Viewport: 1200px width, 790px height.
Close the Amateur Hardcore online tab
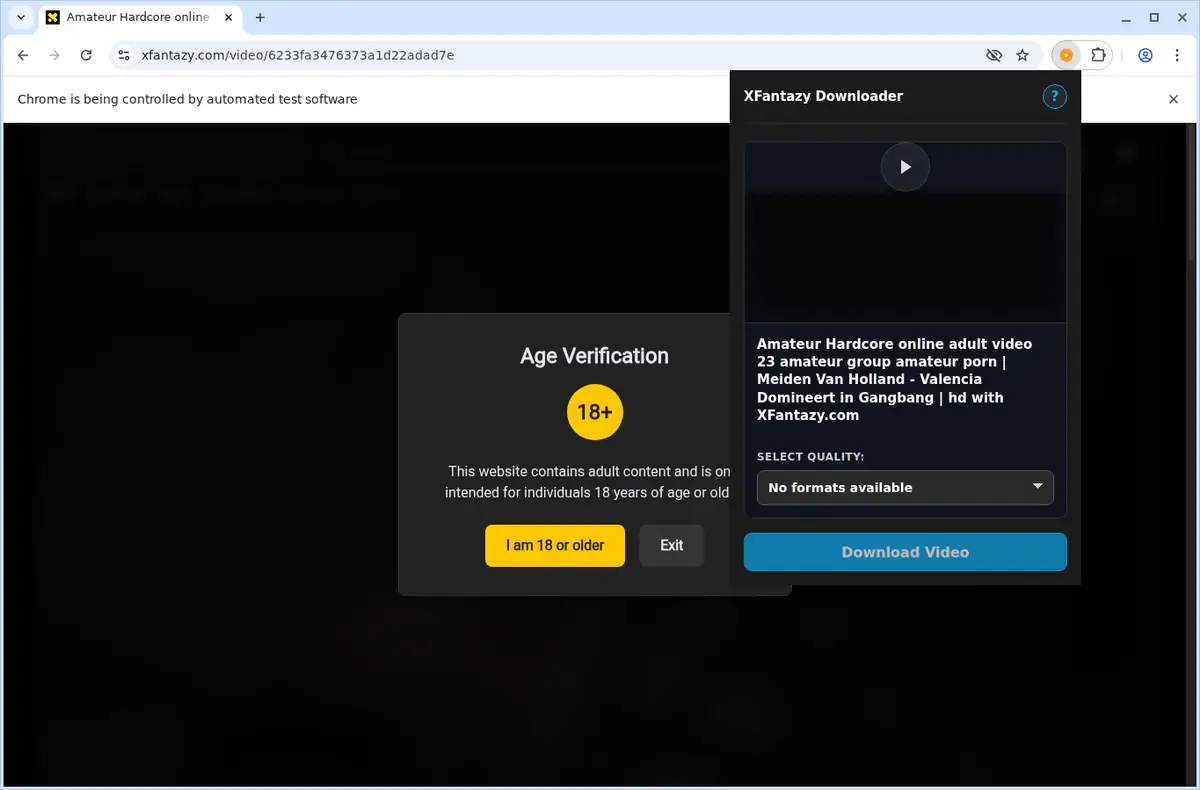coord(229,17)
